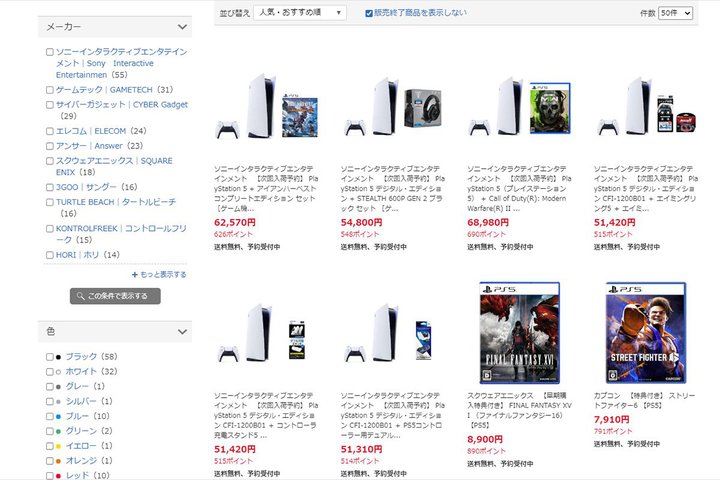The height and width of the screenshot is (480, 720).
Task: Click the この条件で表示する button
Action: tap(115, 296)
